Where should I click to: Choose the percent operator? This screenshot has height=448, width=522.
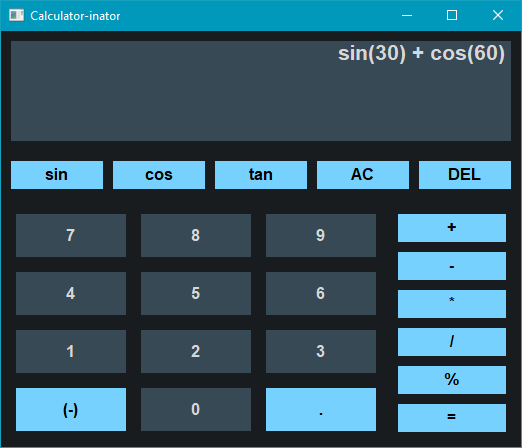452,380
